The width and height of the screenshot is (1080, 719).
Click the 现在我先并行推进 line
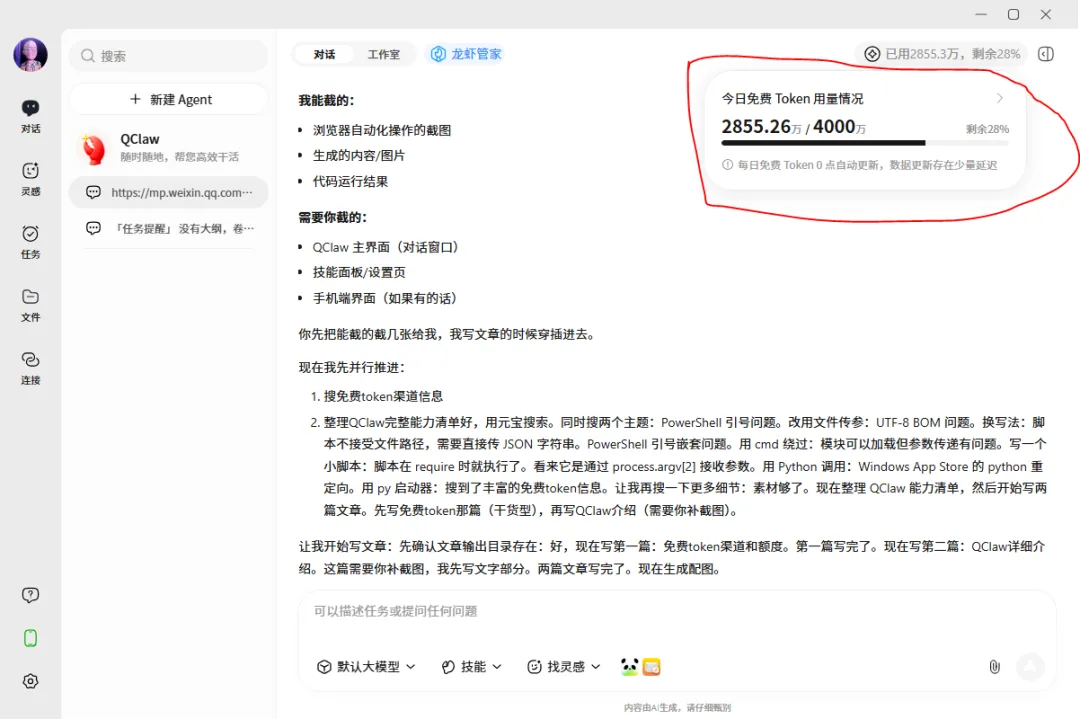(x=352, y=368)
